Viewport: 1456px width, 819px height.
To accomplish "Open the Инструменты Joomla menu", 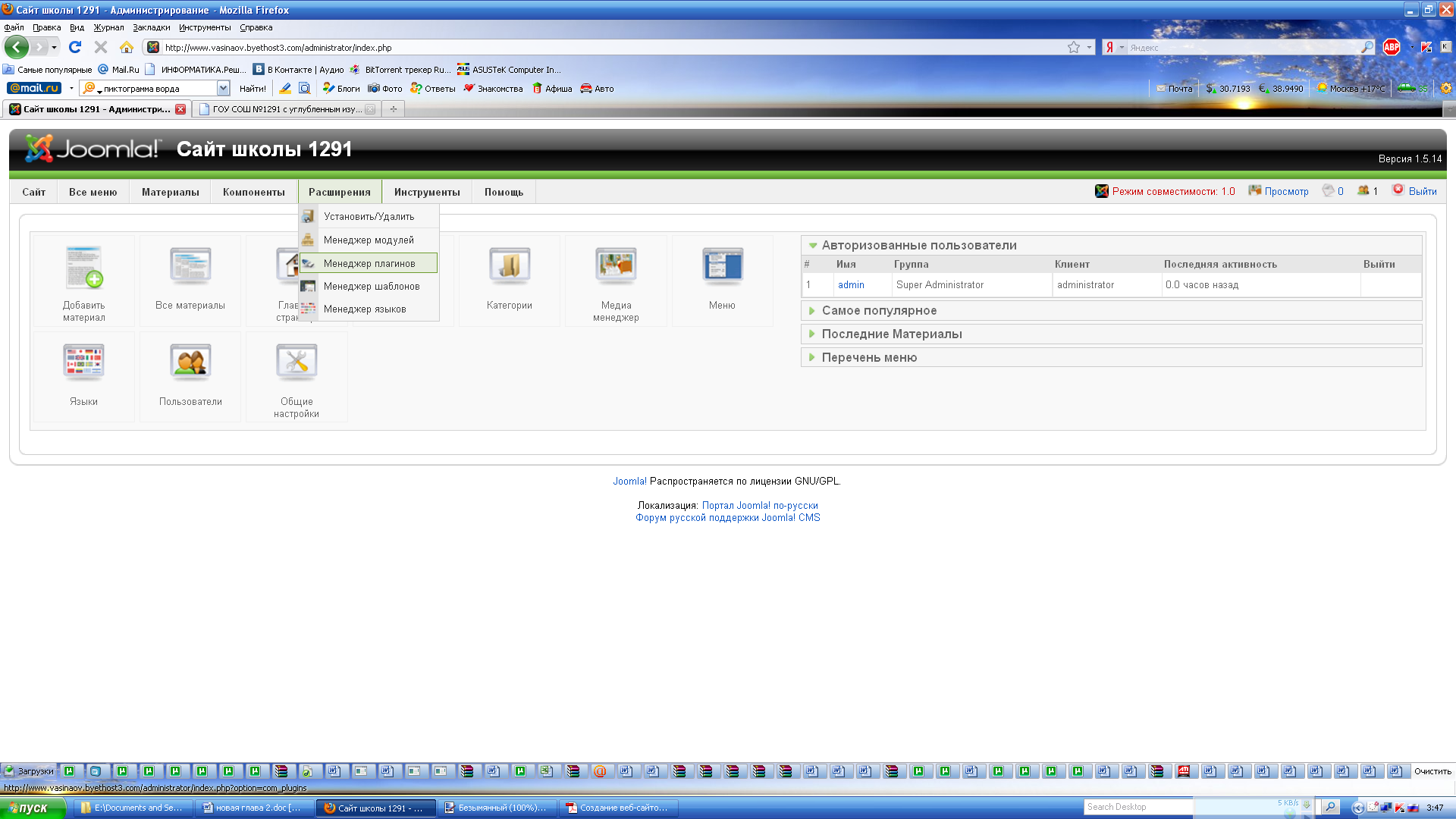I will [427, 192].
